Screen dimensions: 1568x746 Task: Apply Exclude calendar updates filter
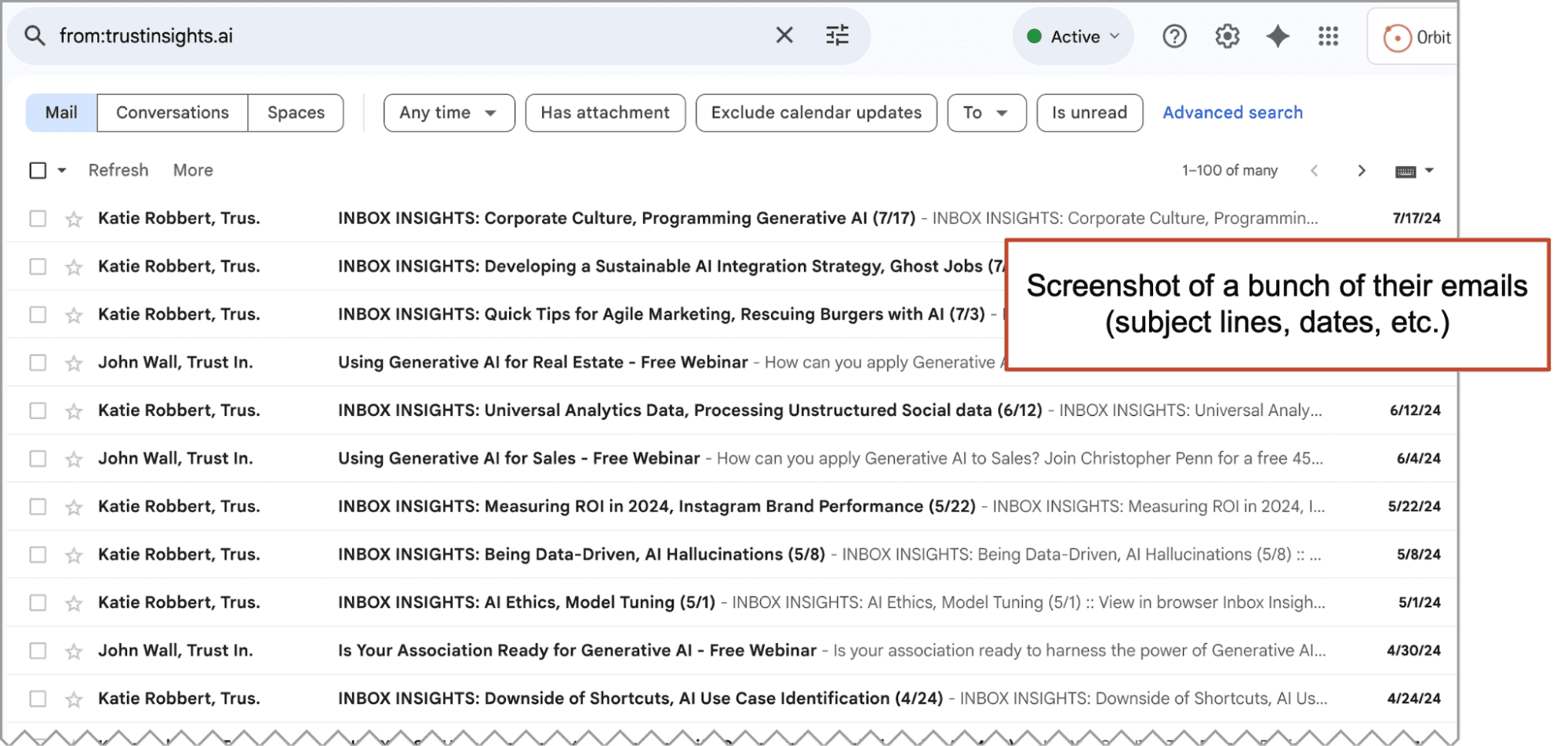pos(816,113)
